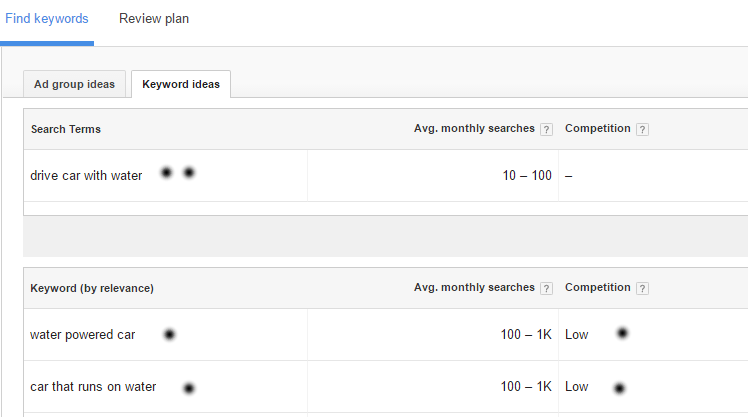This screenshot has height=417, width=748.
Task: Sort keyword table by Avg. monthly searches
Action: [474, 287]
